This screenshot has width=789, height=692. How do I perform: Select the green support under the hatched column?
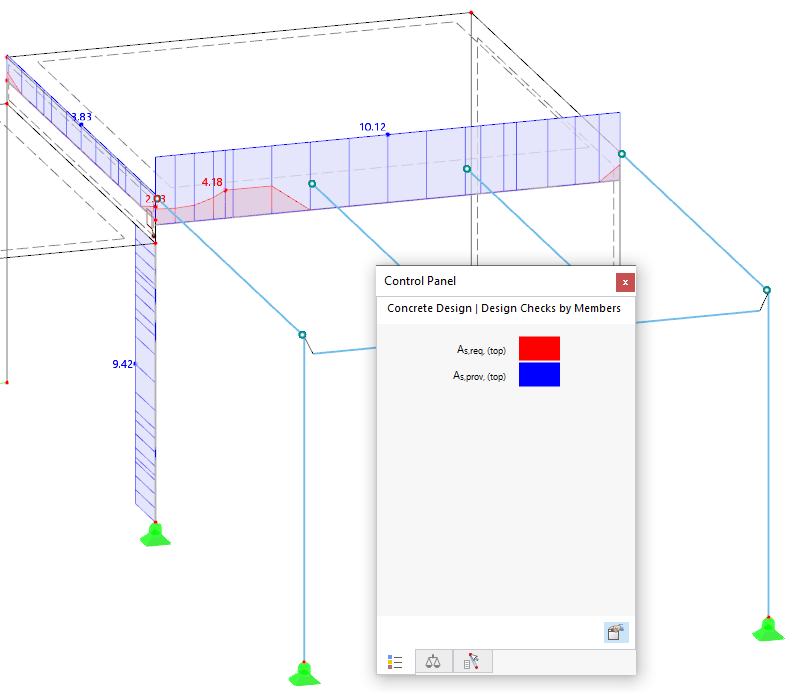(x=155, y=534)
